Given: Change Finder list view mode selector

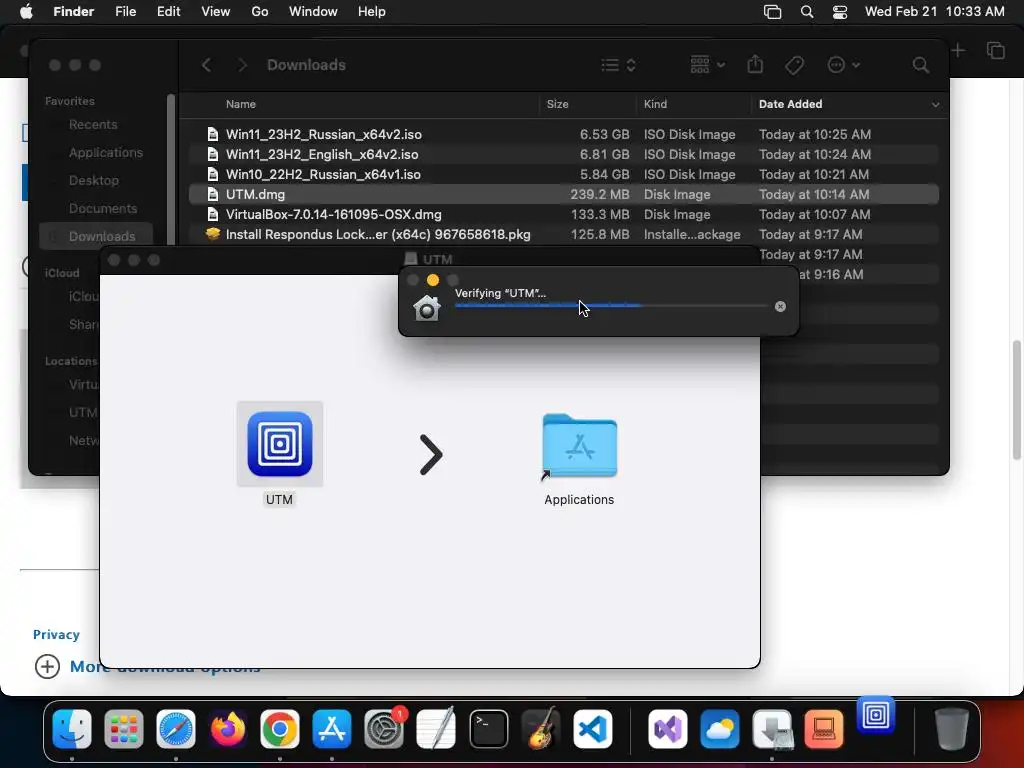Looking at the screenshot, I should pos(618,65).
